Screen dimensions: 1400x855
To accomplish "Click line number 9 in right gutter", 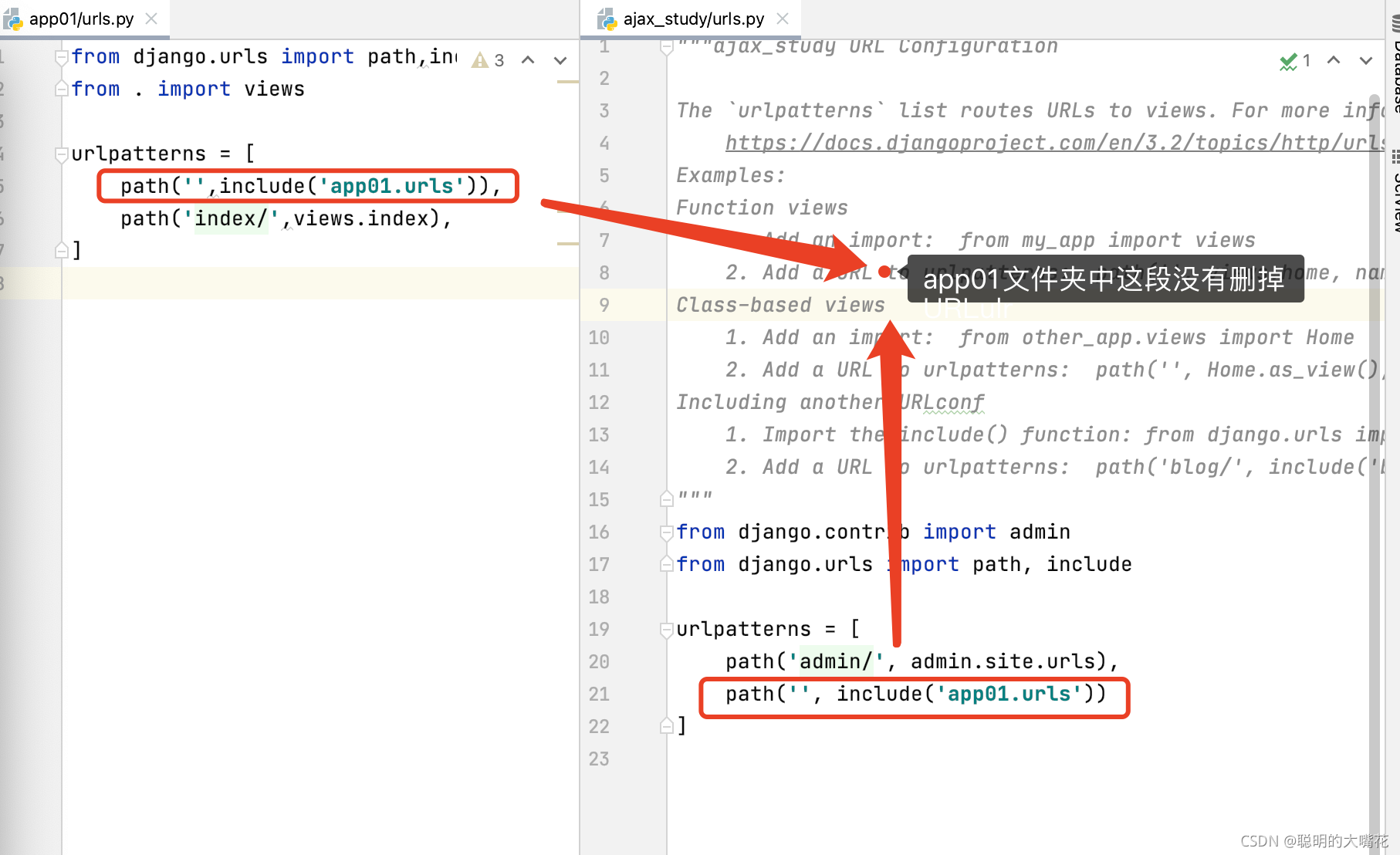I will (604, 306).
